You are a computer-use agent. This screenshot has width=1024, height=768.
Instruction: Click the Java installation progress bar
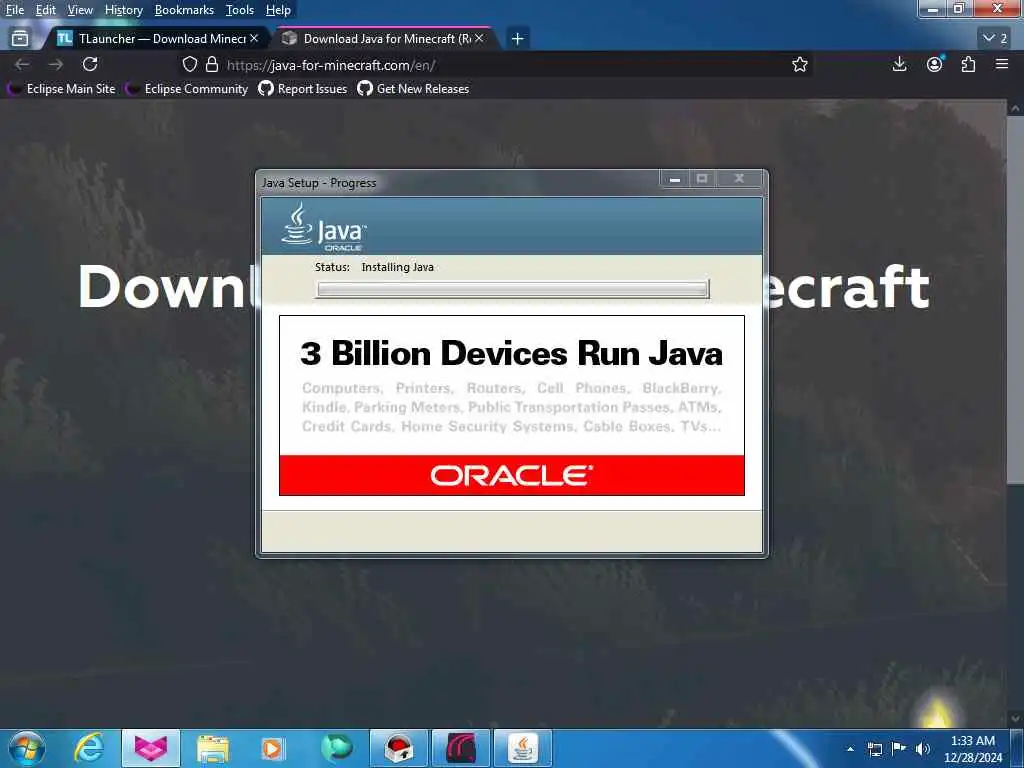tap(513, 289)
